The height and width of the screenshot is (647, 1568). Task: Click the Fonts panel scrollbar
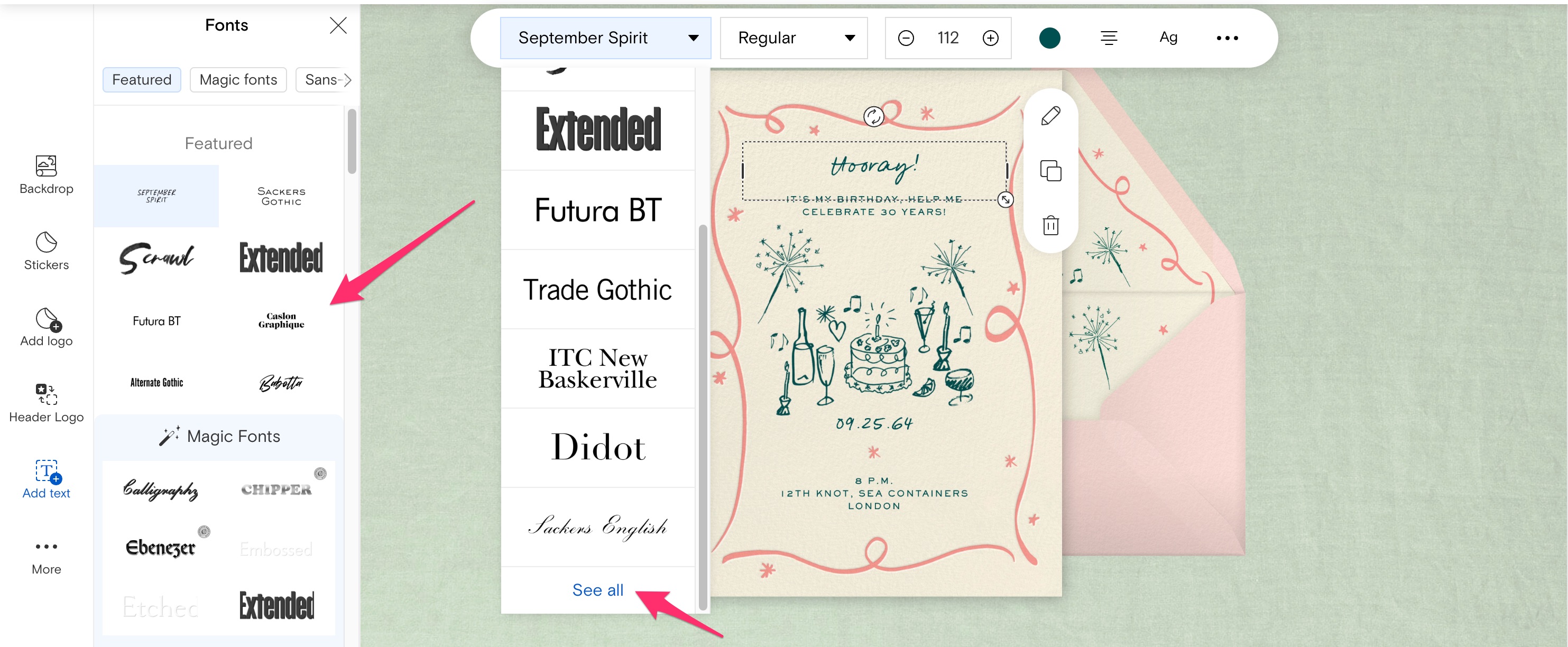click(x=351, y=141)
